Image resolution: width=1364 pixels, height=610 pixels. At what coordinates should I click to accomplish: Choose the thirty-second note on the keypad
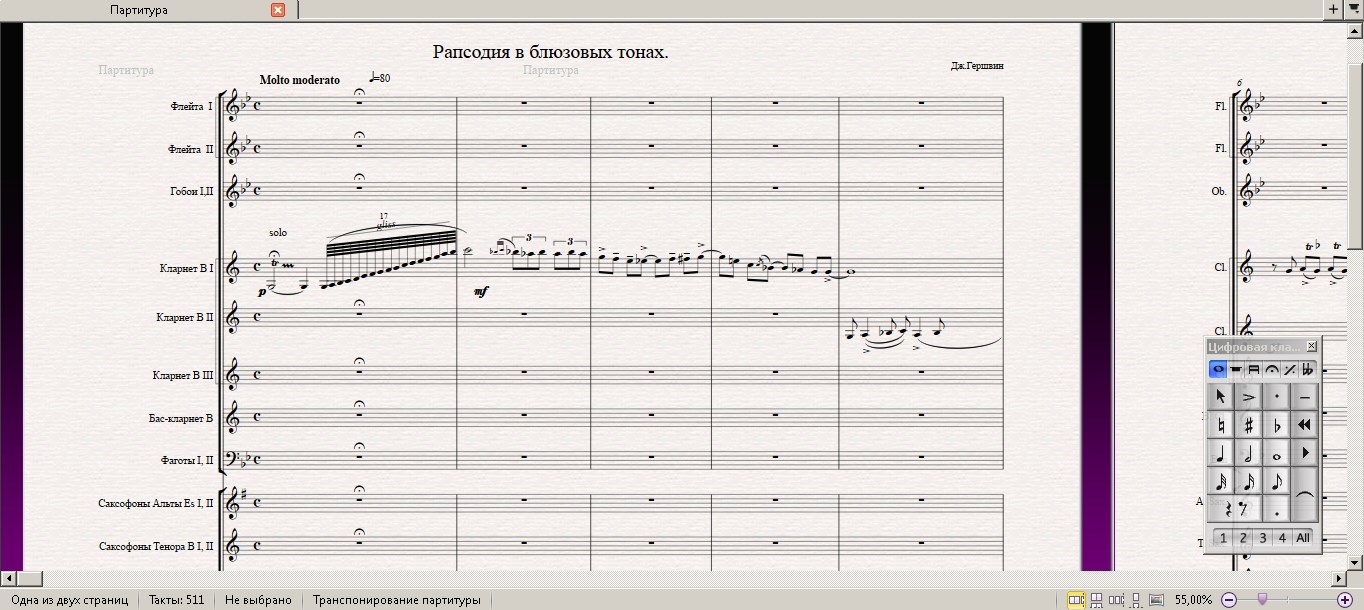(1221, 481)
